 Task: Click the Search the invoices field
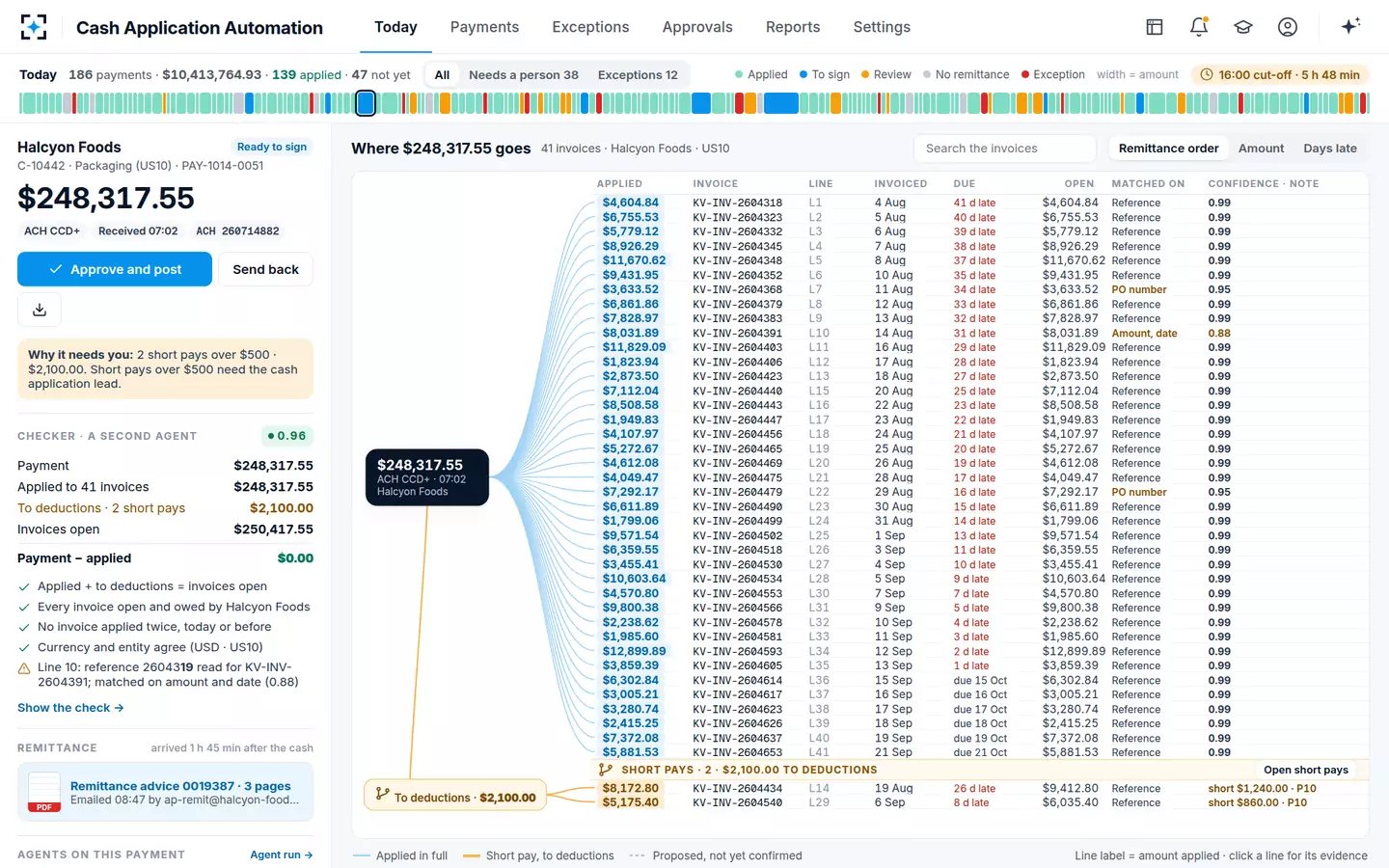point(1004,149)
